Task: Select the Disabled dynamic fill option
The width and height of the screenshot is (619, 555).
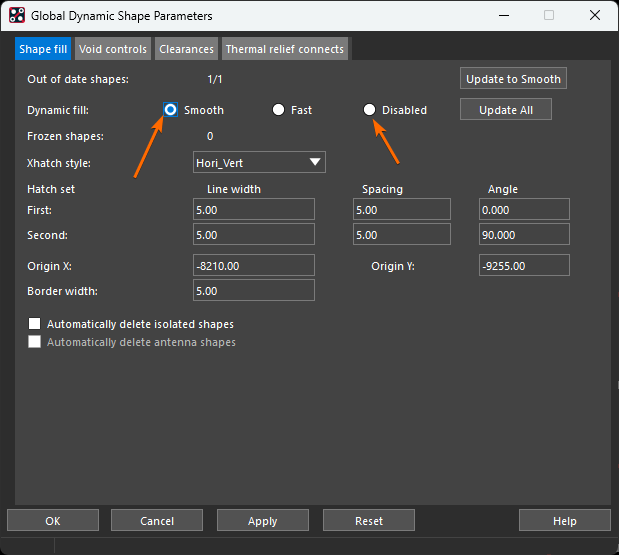Action: tap(370, 110)
